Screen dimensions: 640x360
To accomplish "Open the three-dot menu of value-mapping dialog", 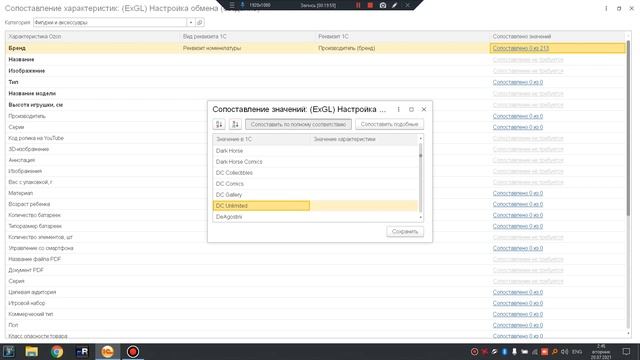I will (398, 109).
